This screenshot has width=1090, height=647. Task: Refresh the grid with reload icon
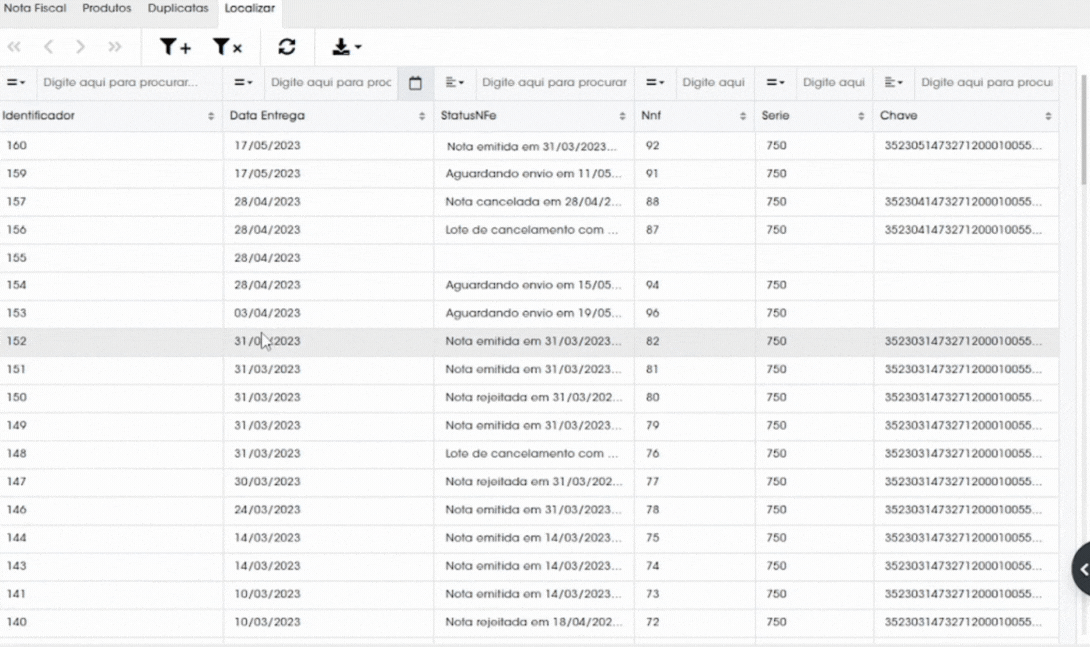[287, 47]
